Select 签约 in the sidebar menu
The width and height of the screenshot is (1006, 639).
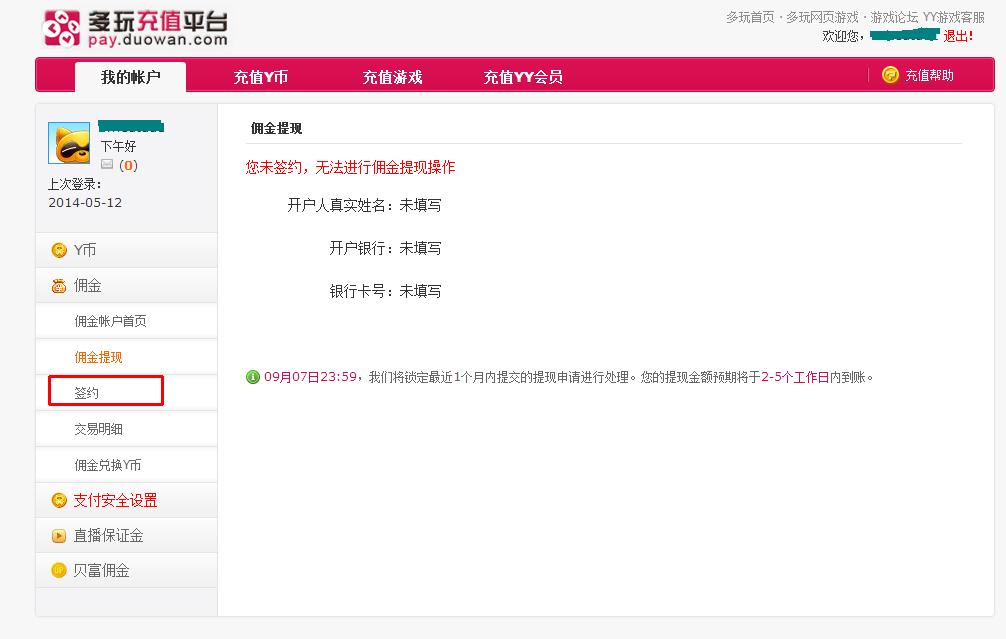pos(87,393)
